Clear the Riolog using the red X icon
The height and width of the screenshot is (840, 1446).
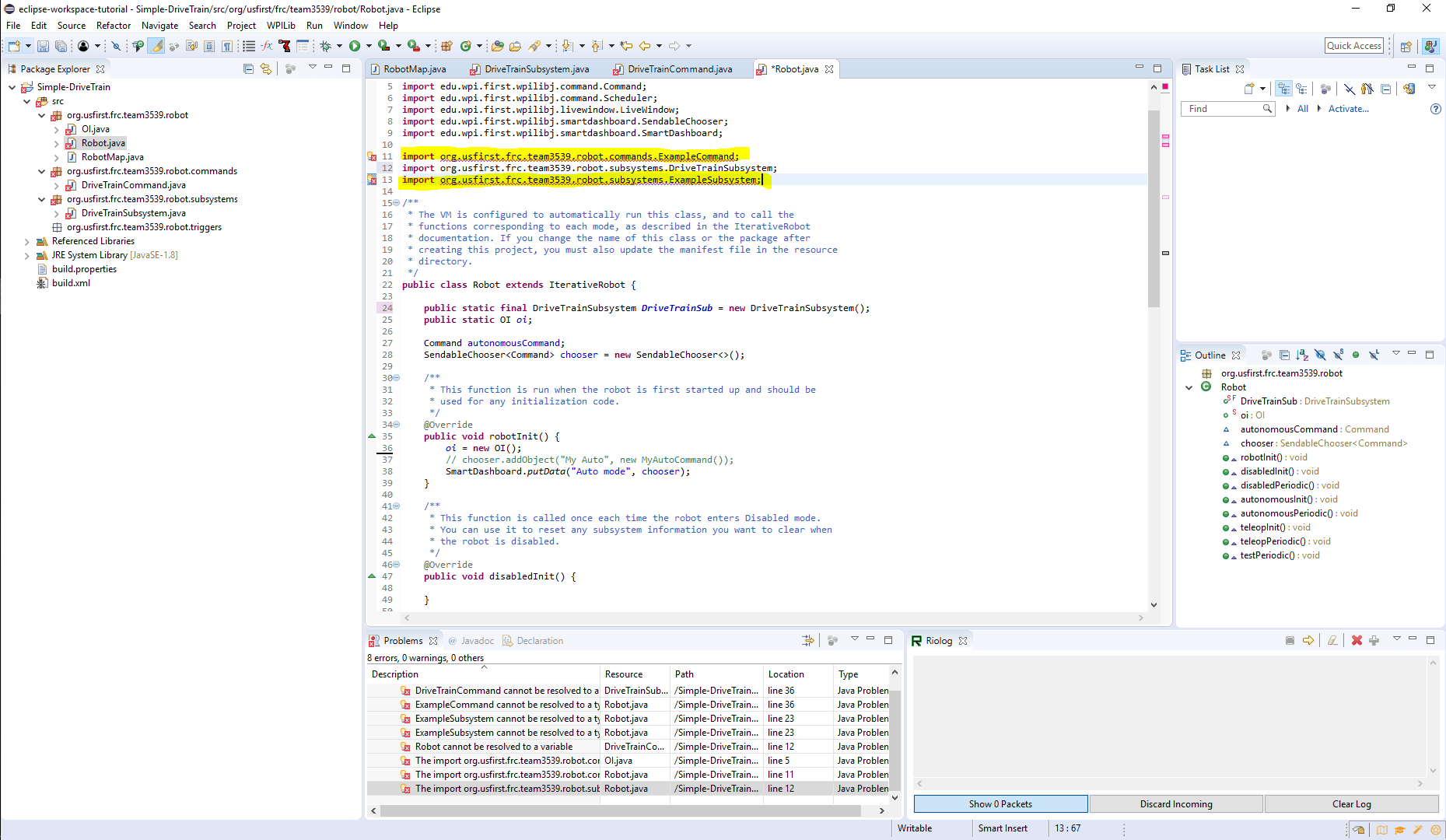(x=1357, y=640)
